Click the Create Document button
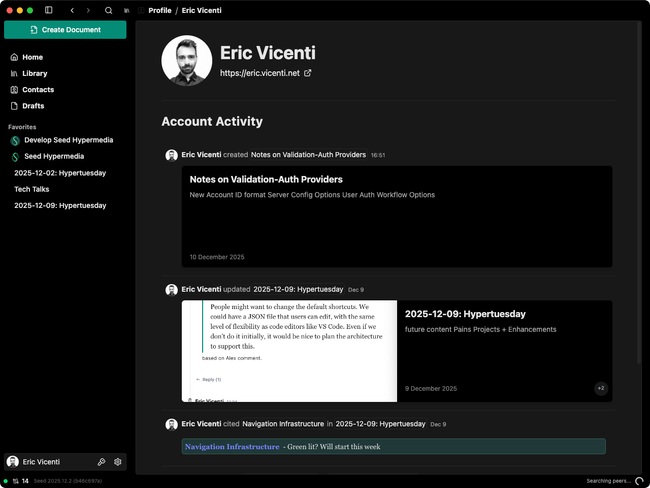 [x=65, y=30]
